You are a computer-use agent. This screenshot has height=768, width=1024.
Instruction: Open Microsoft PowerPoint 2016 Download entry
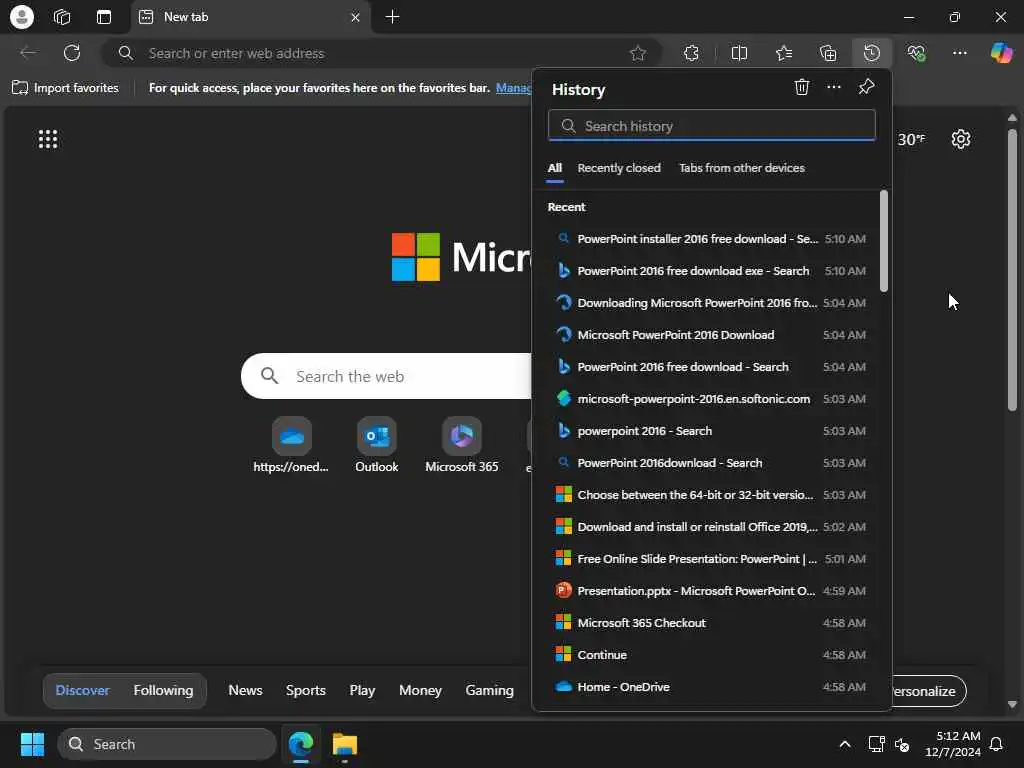coord(711,335)
